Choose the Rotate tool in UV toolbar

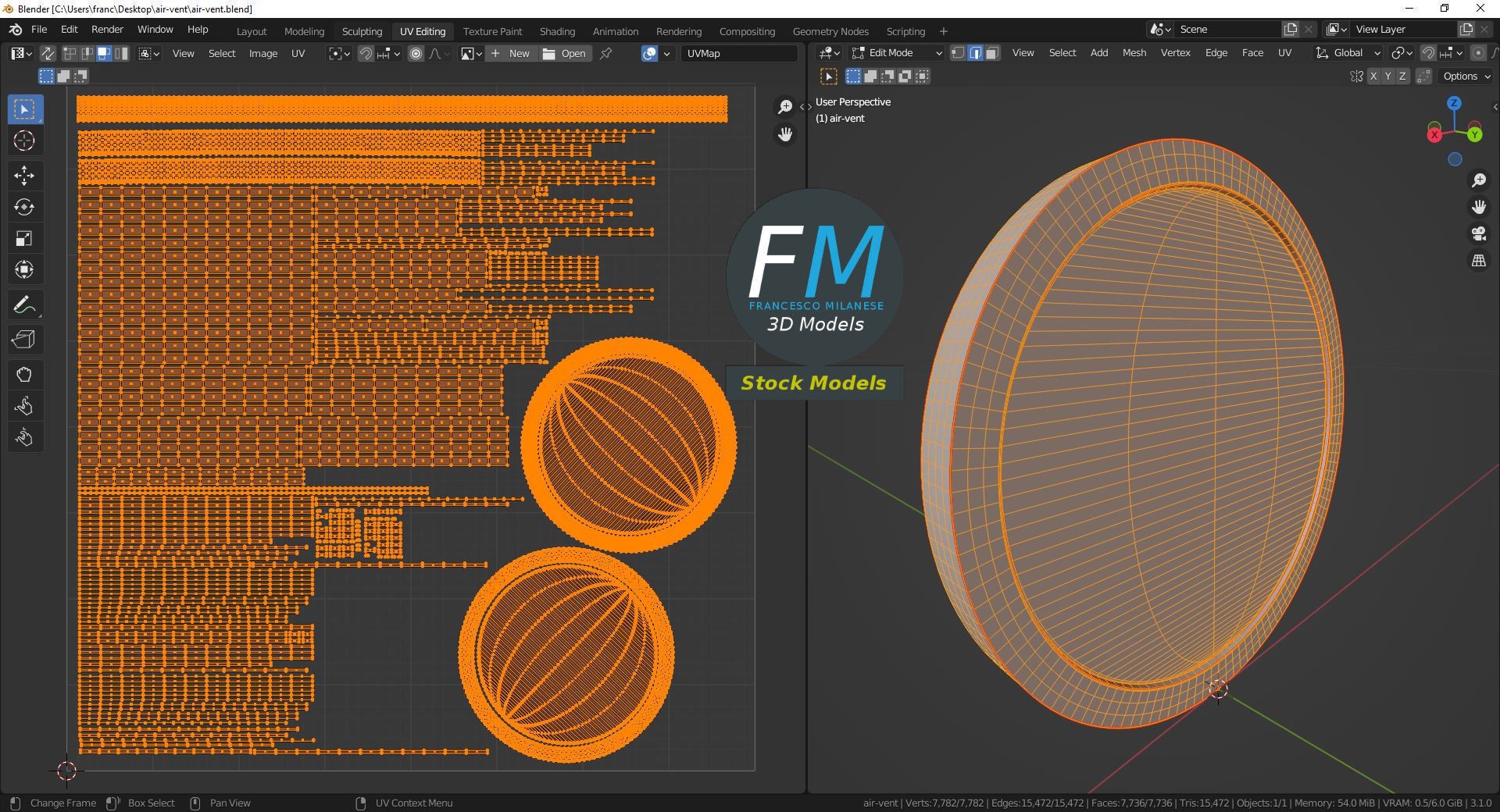click(24, 207)
